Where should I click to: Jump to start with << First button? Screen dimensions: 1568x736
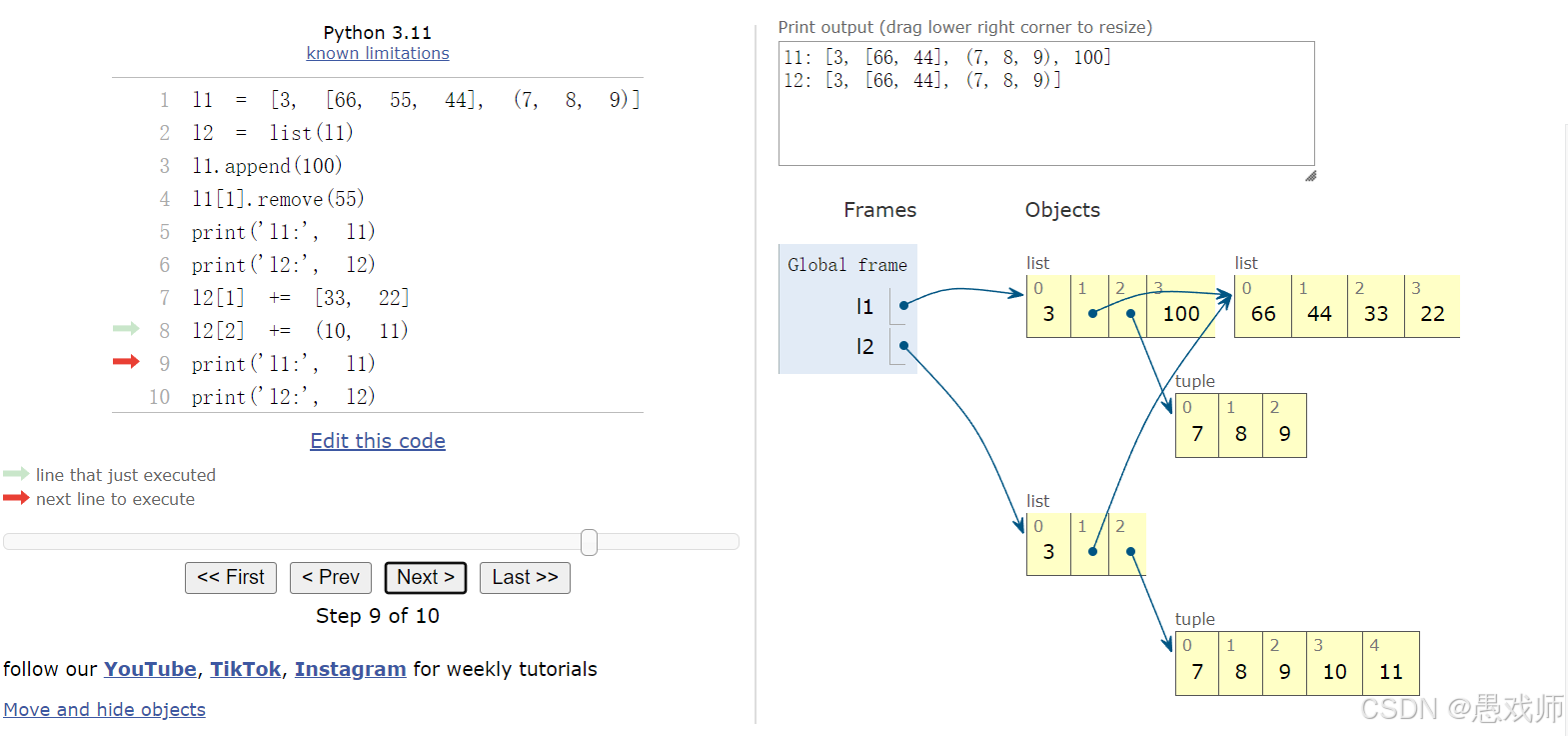tap(231, 578)
